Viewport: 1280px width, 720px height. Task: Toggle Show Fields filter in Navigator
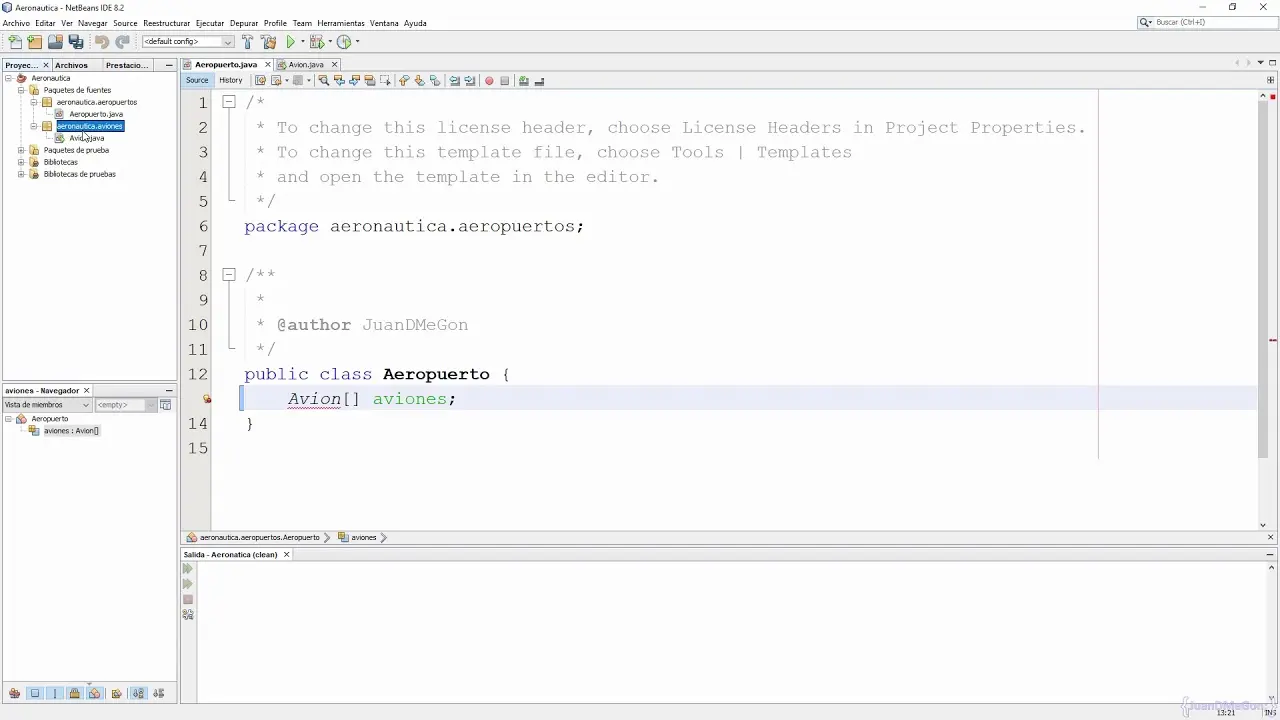(x=35, y=693)
